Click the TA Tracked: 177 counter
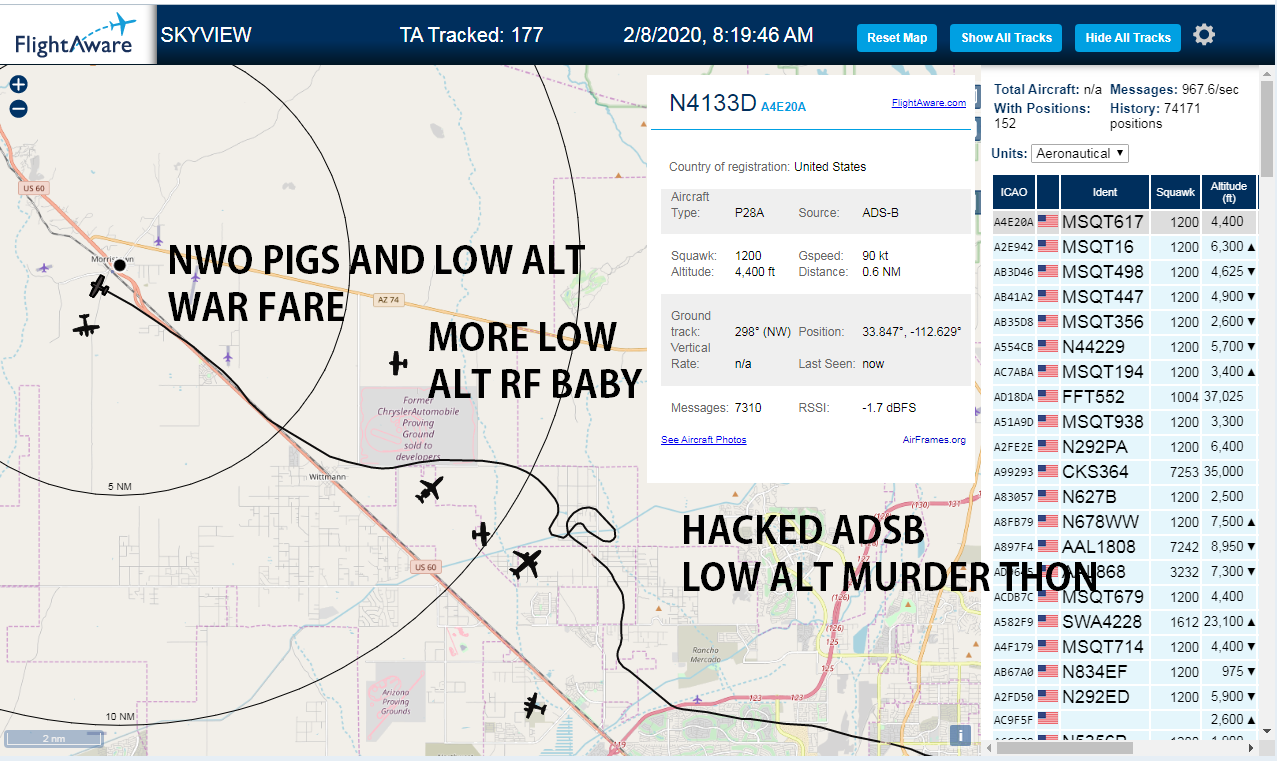 coord(471,35)
